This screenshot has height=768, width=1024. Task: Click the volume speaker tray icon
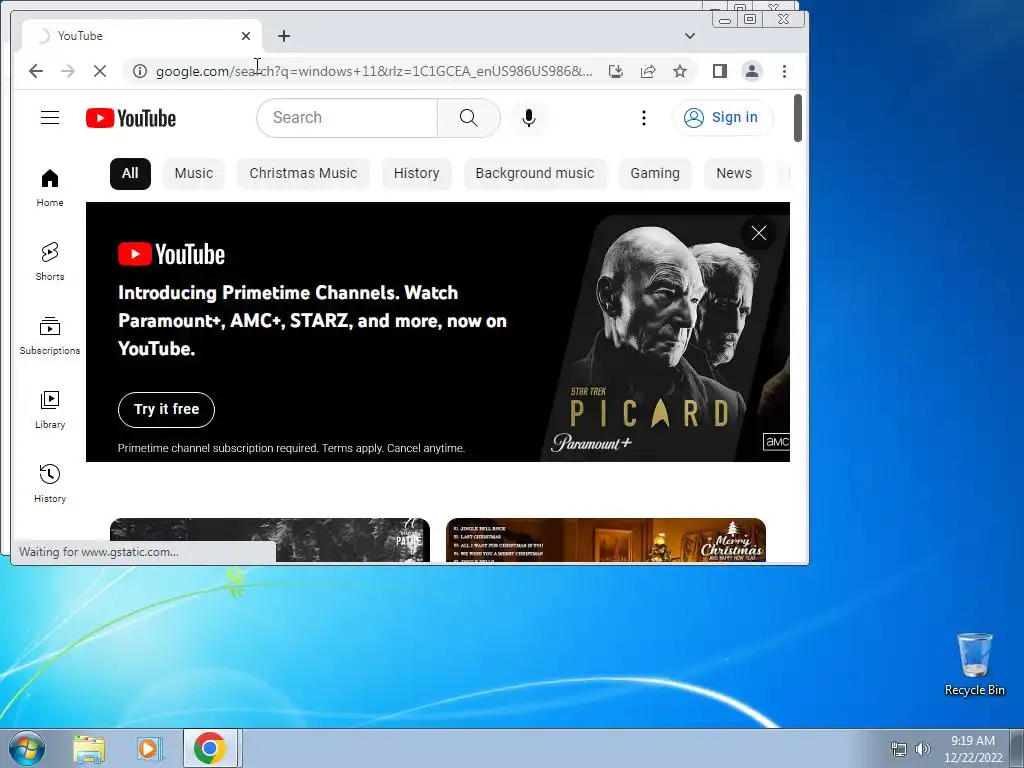pyautogui.click(x=922, y=749)
